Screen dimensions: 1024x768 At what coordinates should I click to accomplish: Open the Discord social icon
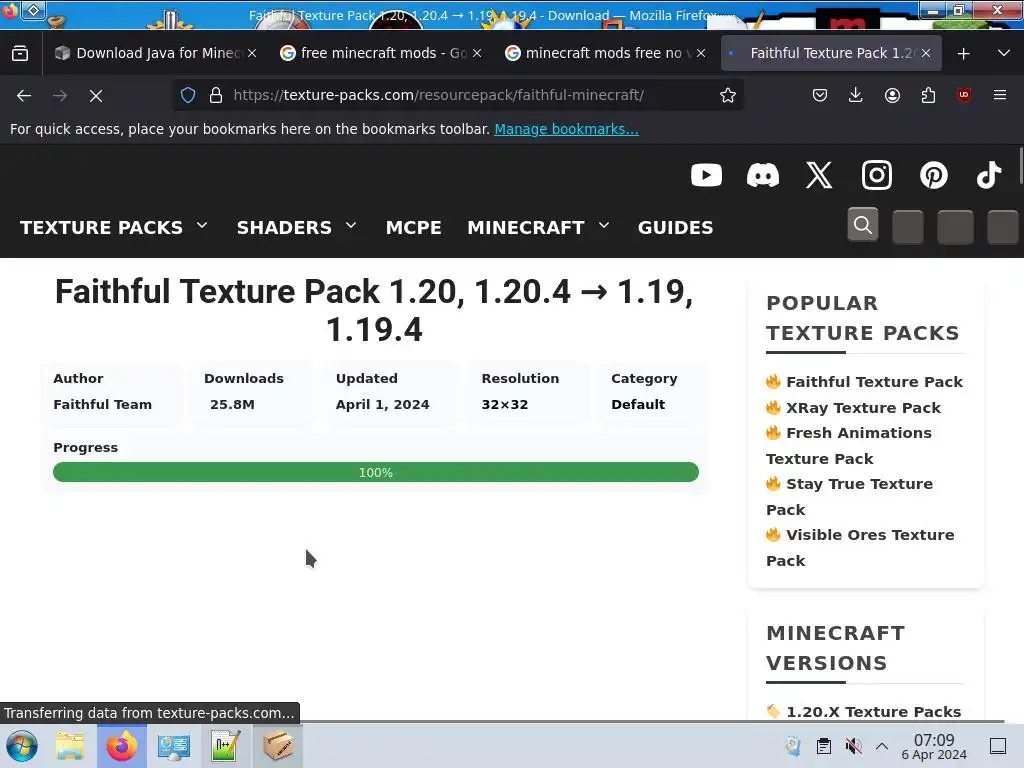(763, 175)
